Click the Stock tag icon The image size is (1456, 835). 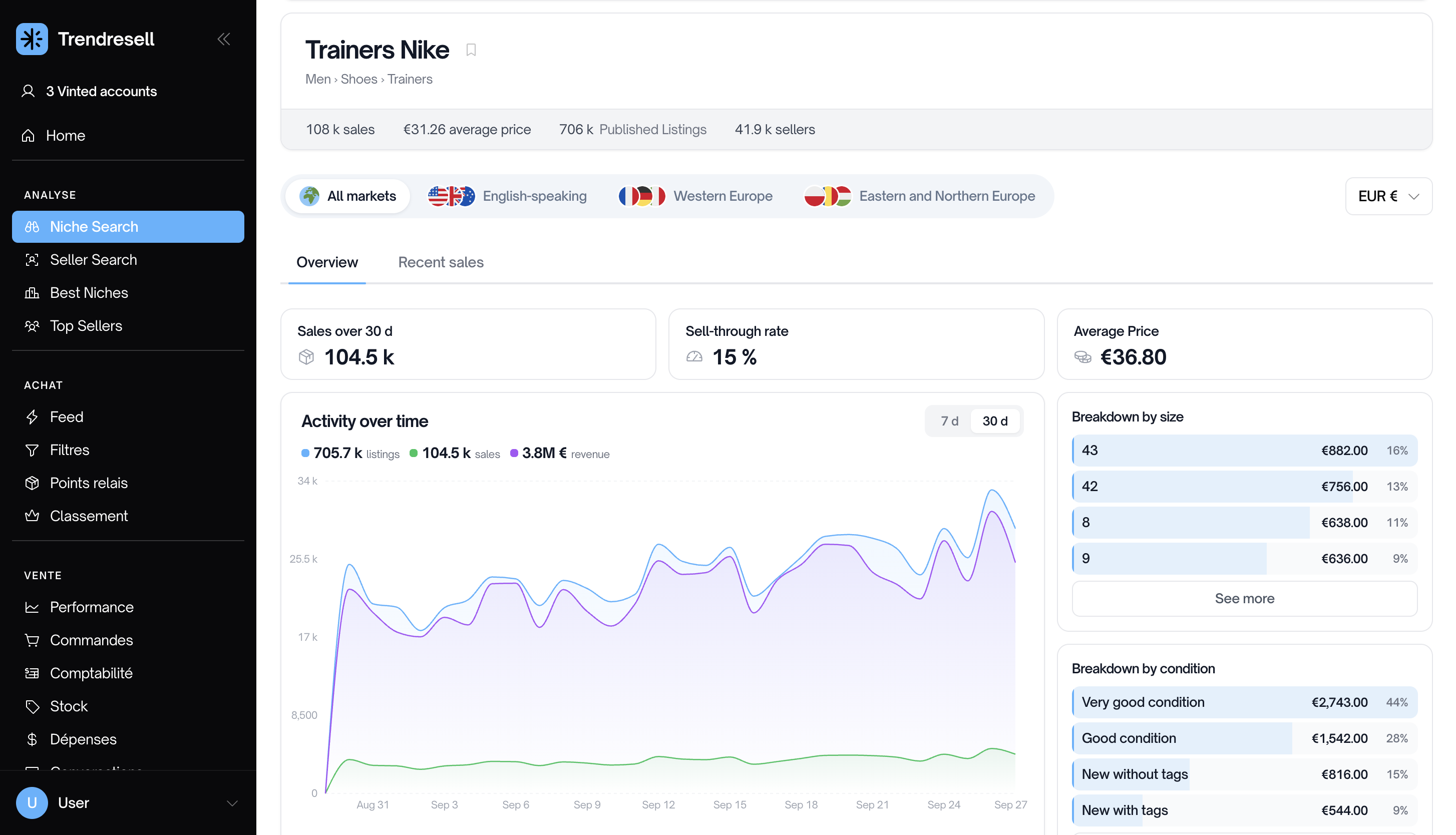(32, 706)
